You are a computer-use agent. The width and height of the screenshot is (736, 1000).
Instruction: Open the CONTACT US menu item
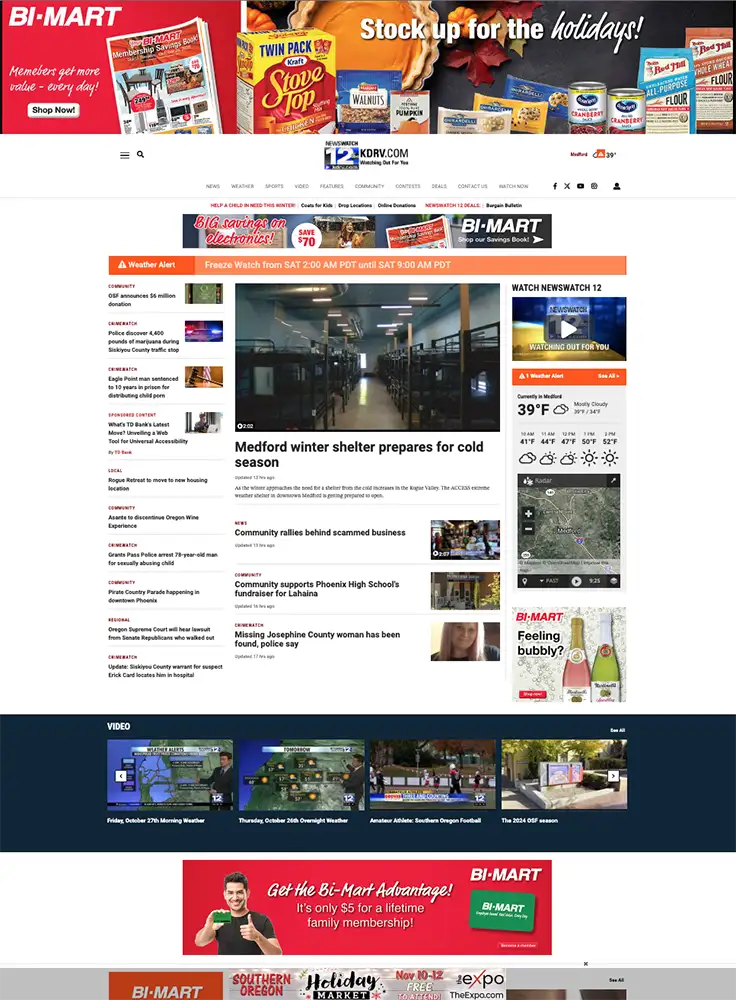[473, 186]
